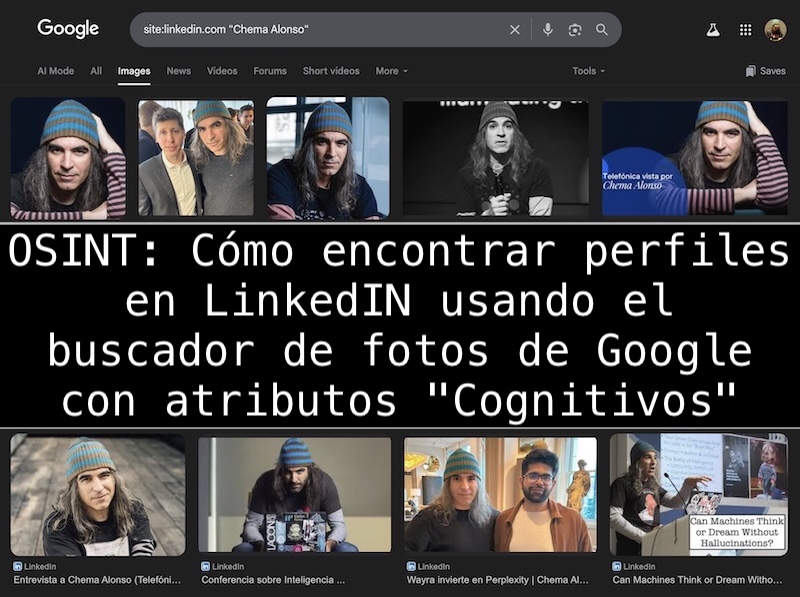
Task: Open Google Lens camera search icon
Action: coord(574,30)
